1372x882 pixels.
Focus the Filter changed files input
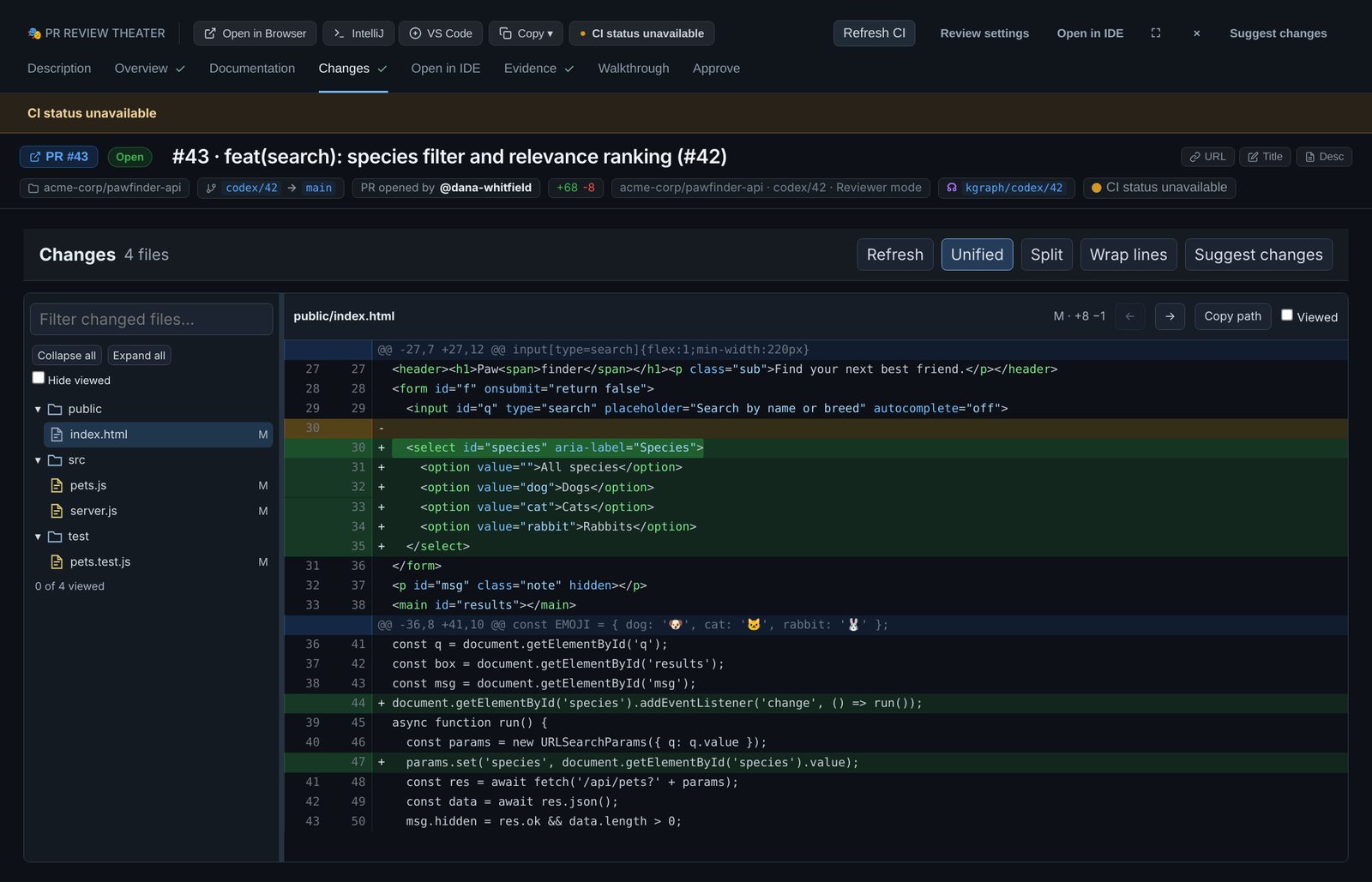152,320
